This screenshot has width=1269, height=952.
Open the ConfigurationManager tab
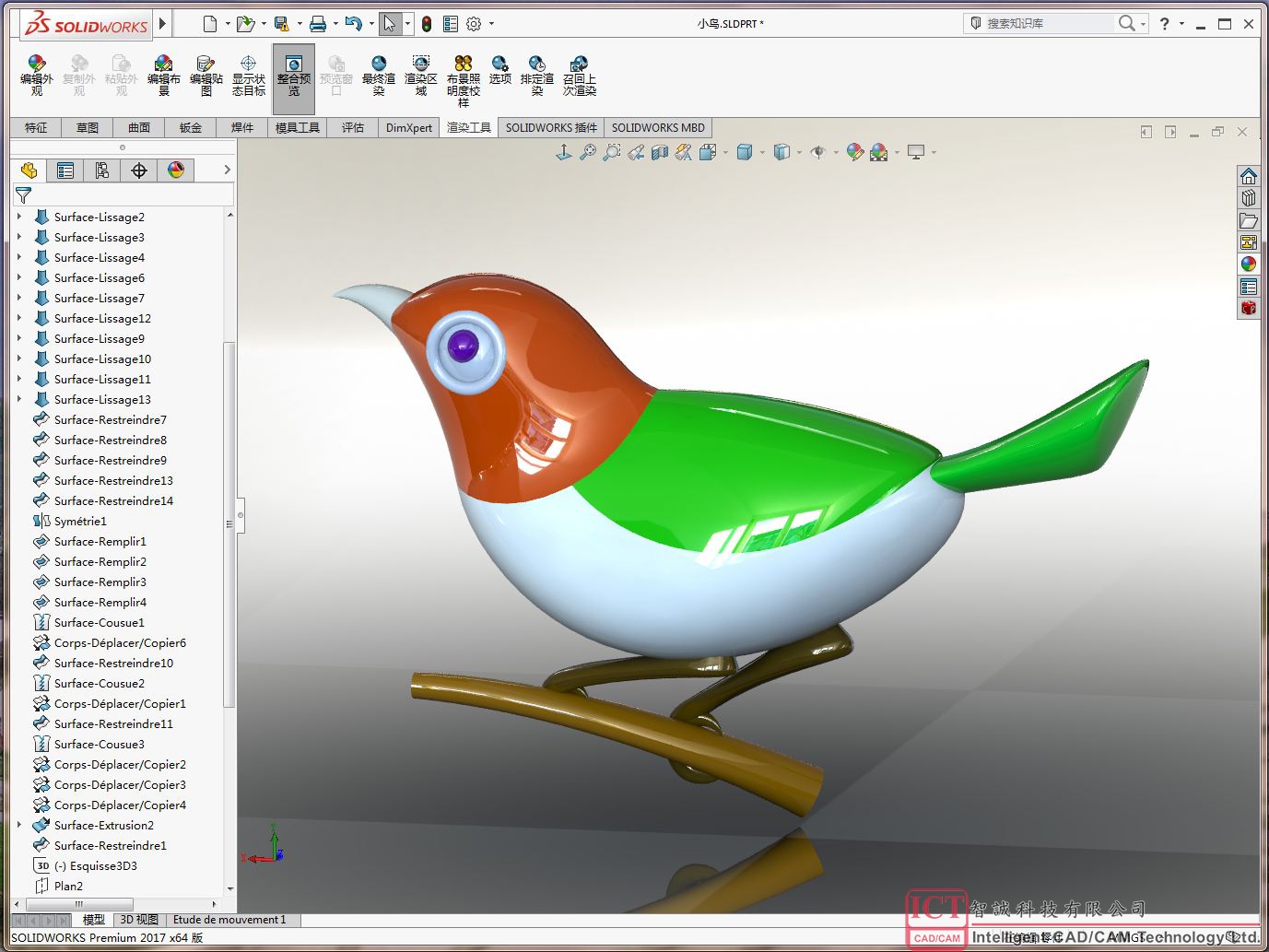coord(102,170)
